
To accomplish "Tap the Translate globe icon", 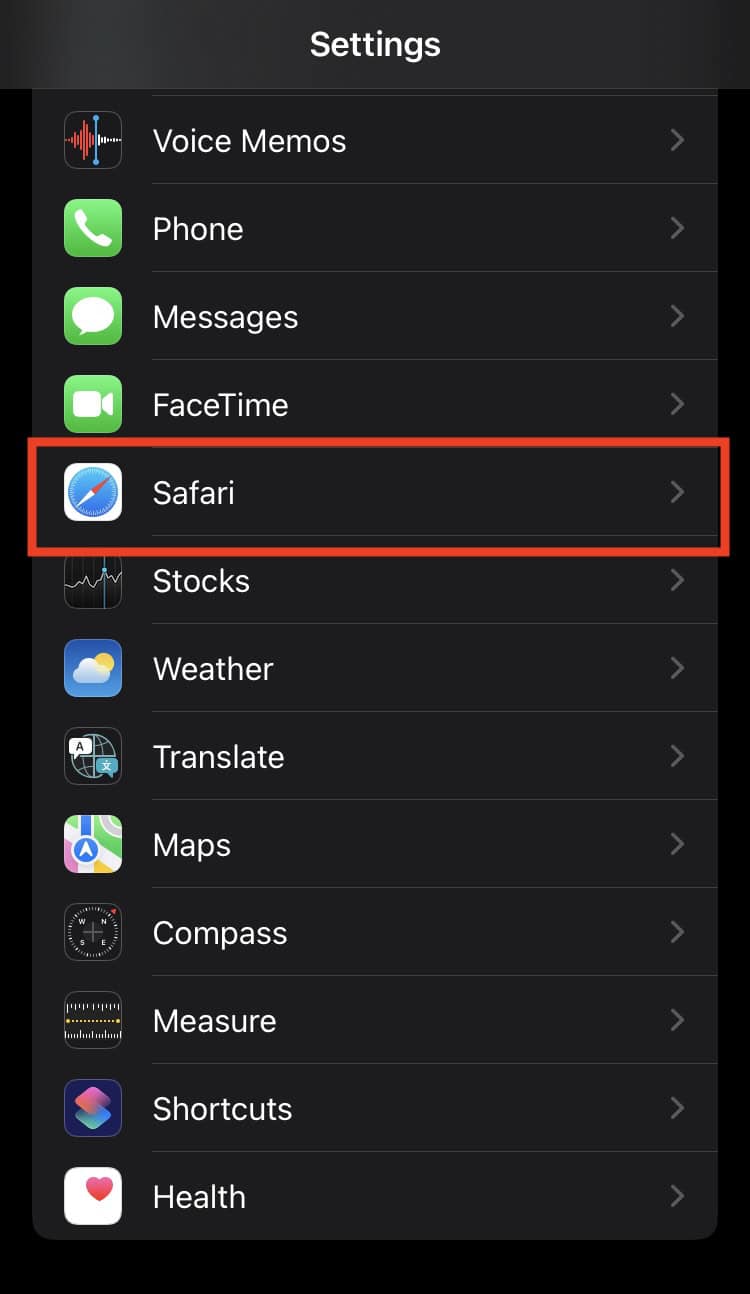I will pyautogui.click(x=93, y=757).
